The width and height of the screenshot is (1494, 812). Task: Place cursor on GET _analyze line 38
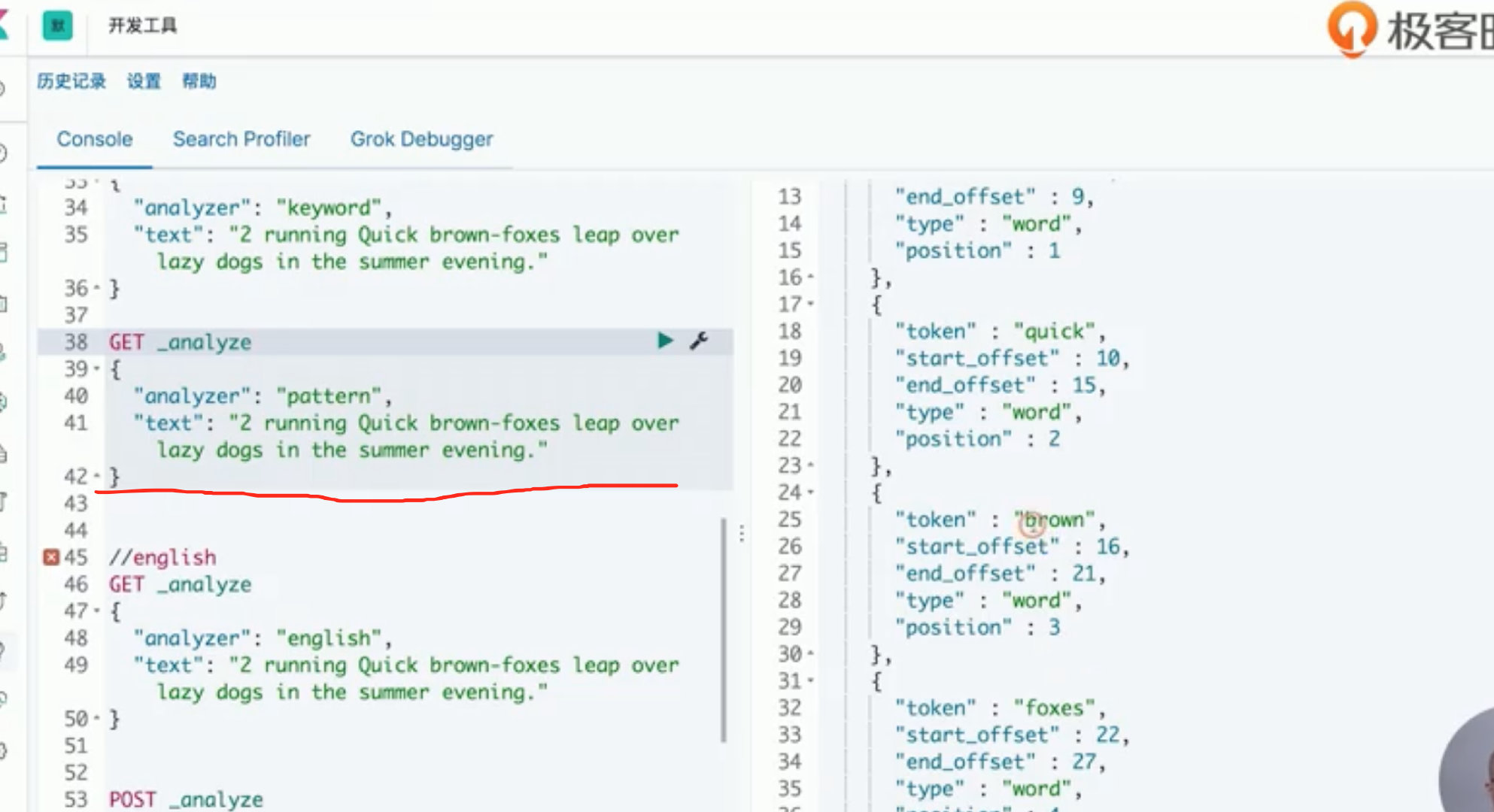coord(181,342)
